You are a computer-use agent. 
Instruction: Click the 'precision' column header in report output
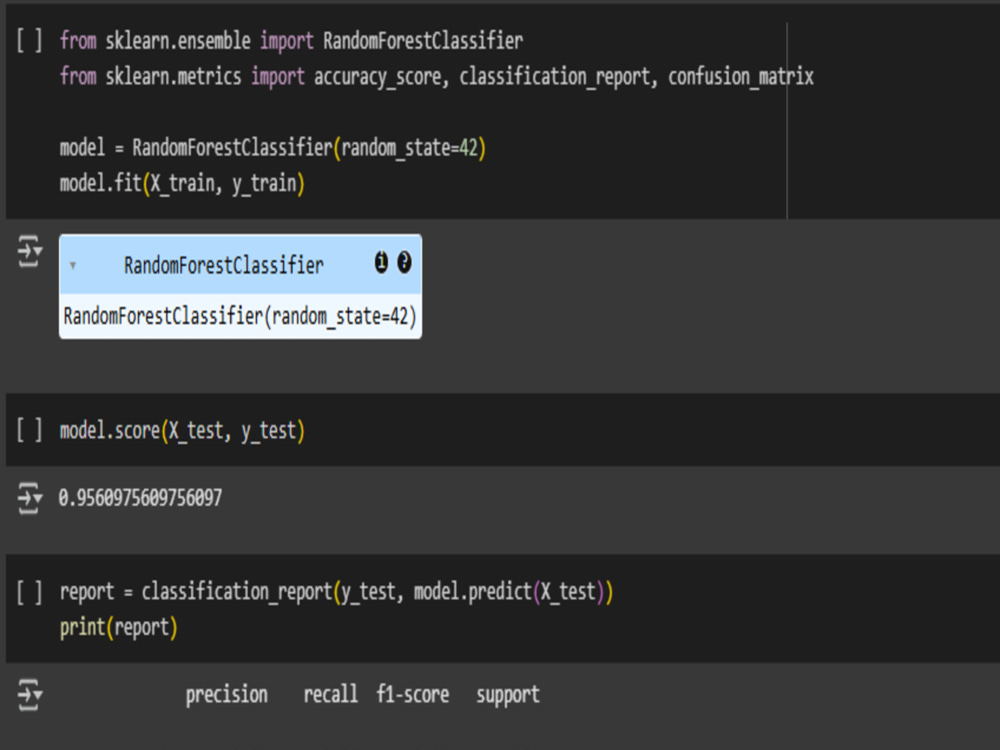click(x=227, y=695)
